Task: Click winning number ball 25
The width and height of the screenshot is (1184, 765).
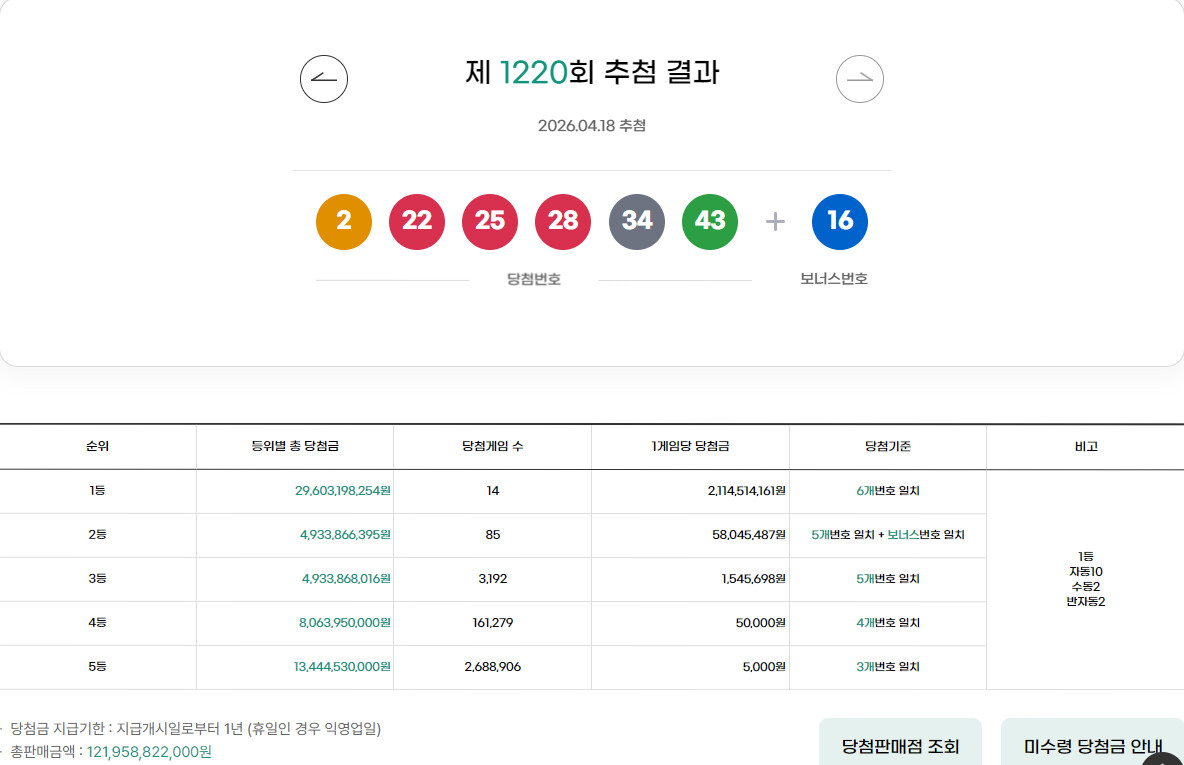Action: (x=490, y=221)
